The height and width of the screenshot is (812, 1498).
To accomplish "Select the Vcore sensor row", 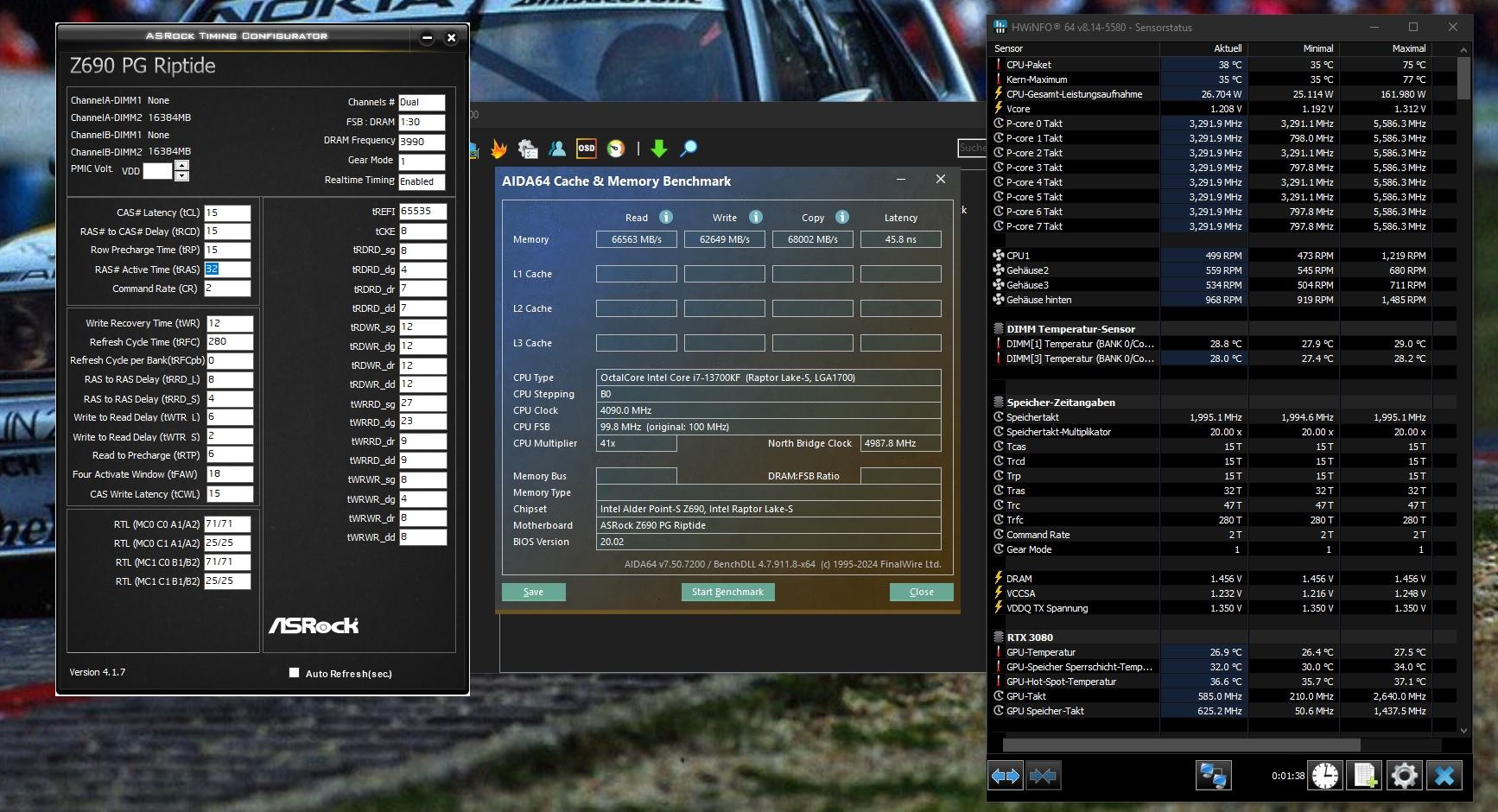I will [1222, 109].
